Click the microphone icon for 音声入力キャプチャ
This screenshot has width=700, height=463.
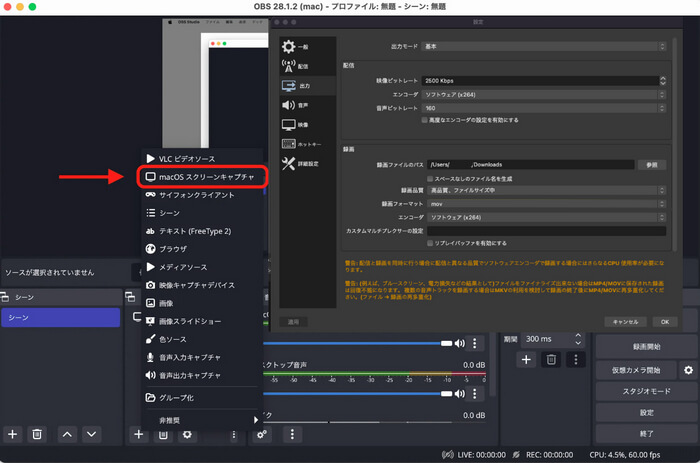pyautogui.click(x=150, y=357)
